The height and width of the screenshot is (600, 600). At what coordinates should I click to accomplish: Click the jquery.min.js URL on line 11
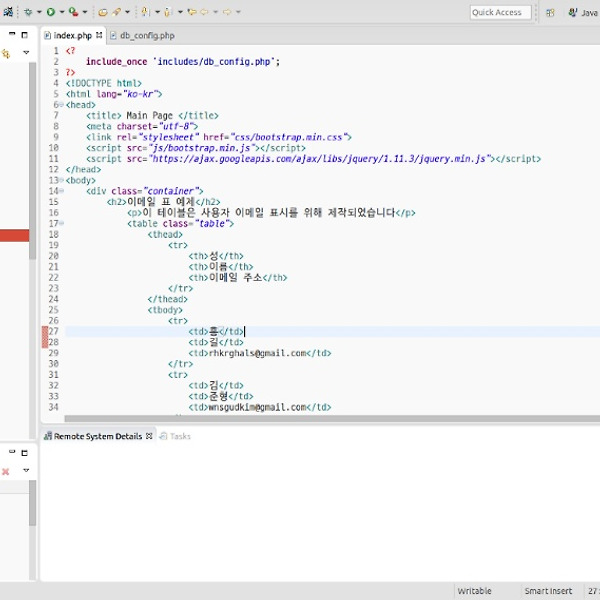(x=319, y=159)
